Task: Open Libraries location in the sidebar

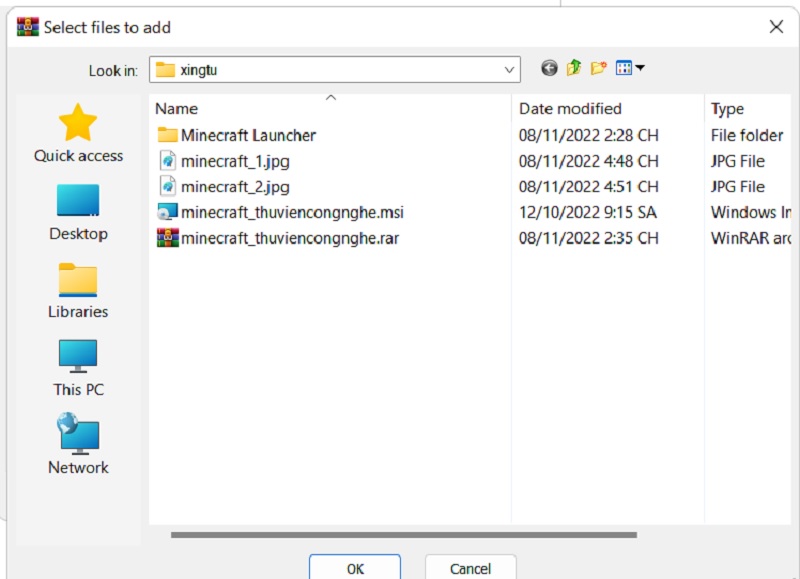Action: pyautogui.click(x=78, y=291)
